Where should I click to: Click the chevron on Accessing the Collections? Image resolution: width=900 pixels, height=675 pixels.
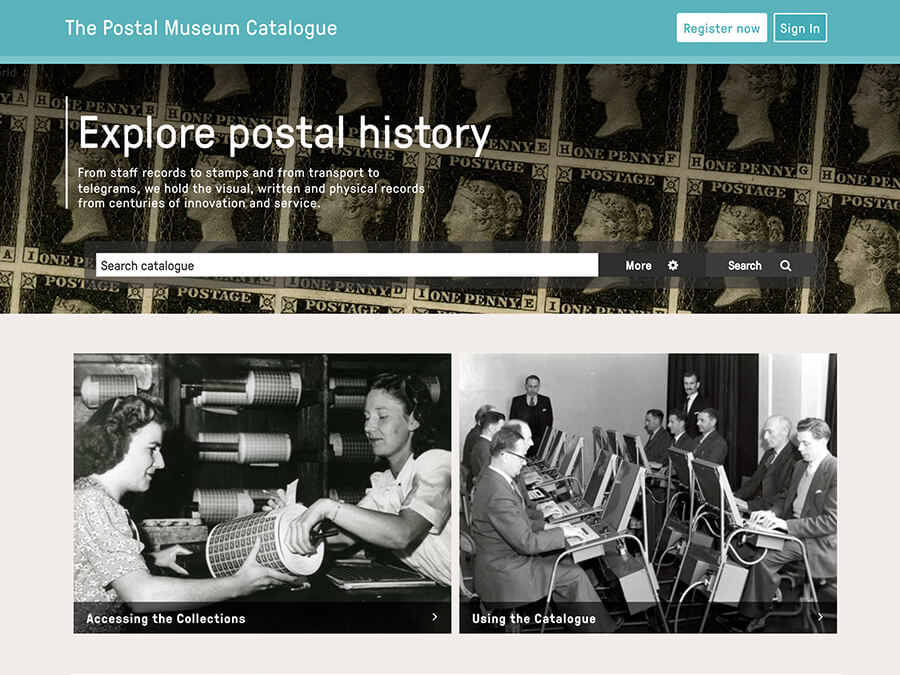pos(435,617)
